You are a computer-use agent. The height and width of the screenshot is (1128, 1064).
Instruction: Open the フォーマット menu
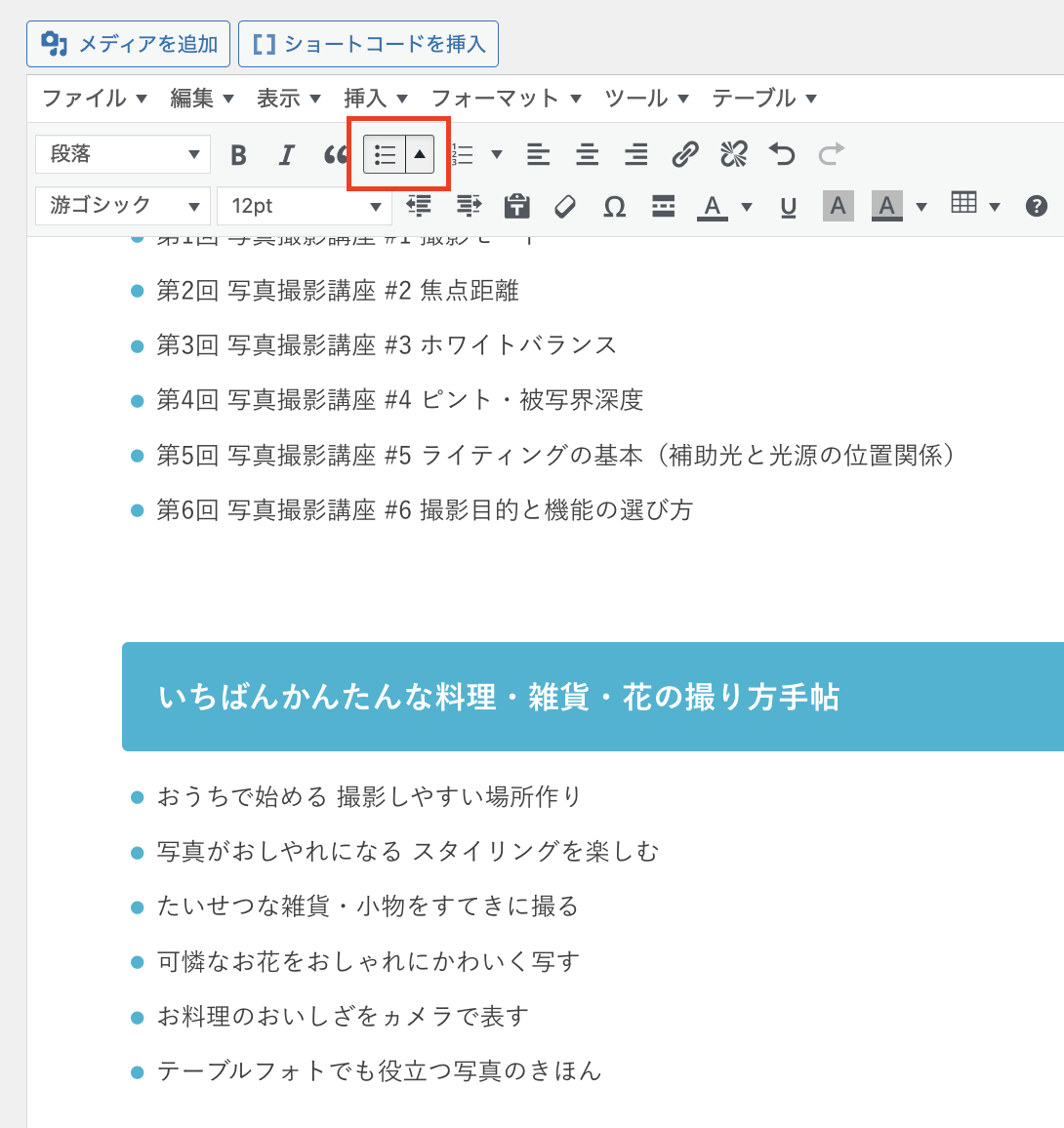click(506, 99)
